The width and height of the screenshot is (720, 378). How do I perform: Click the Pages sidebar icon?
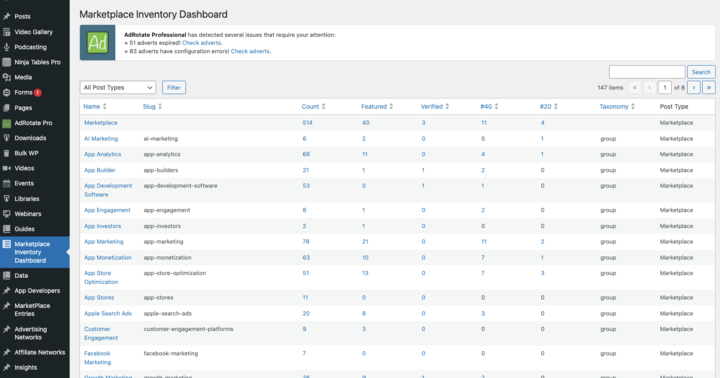pos(6,108)
